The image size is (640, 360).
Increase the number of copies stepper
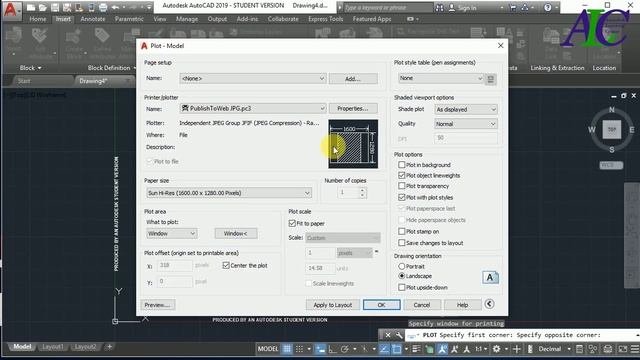pyautogui.click(x=362, y=190)
